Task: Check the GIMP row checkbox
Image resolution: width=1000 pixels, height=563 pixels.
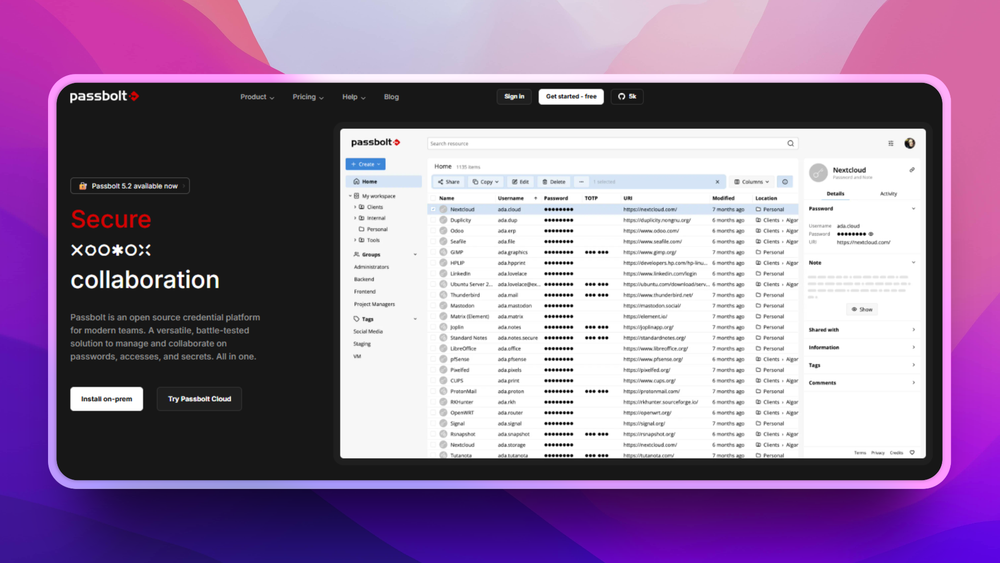Action: [433, 252]
